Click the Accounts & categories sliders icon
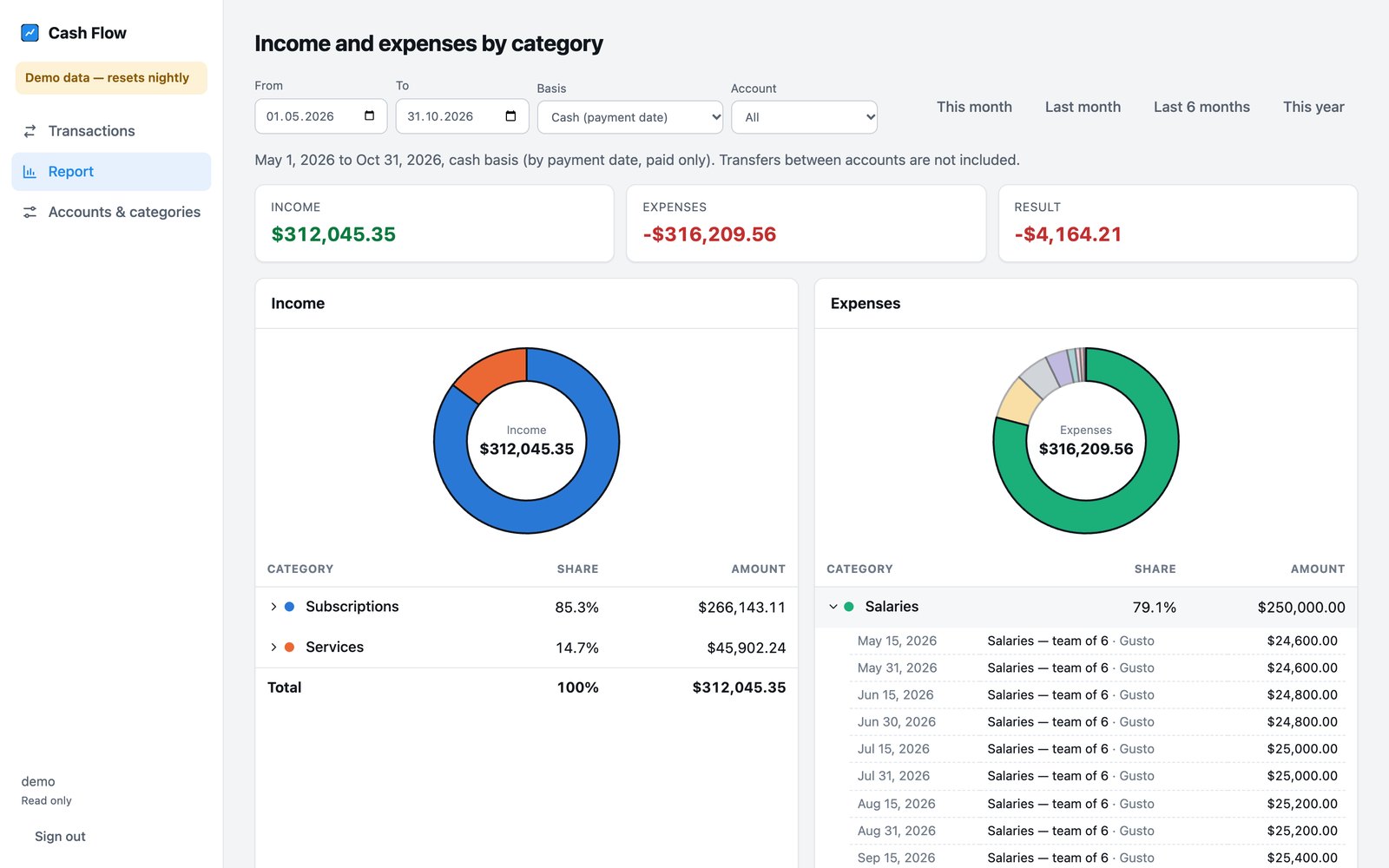1389x868 pixels. tap(30, 212)
